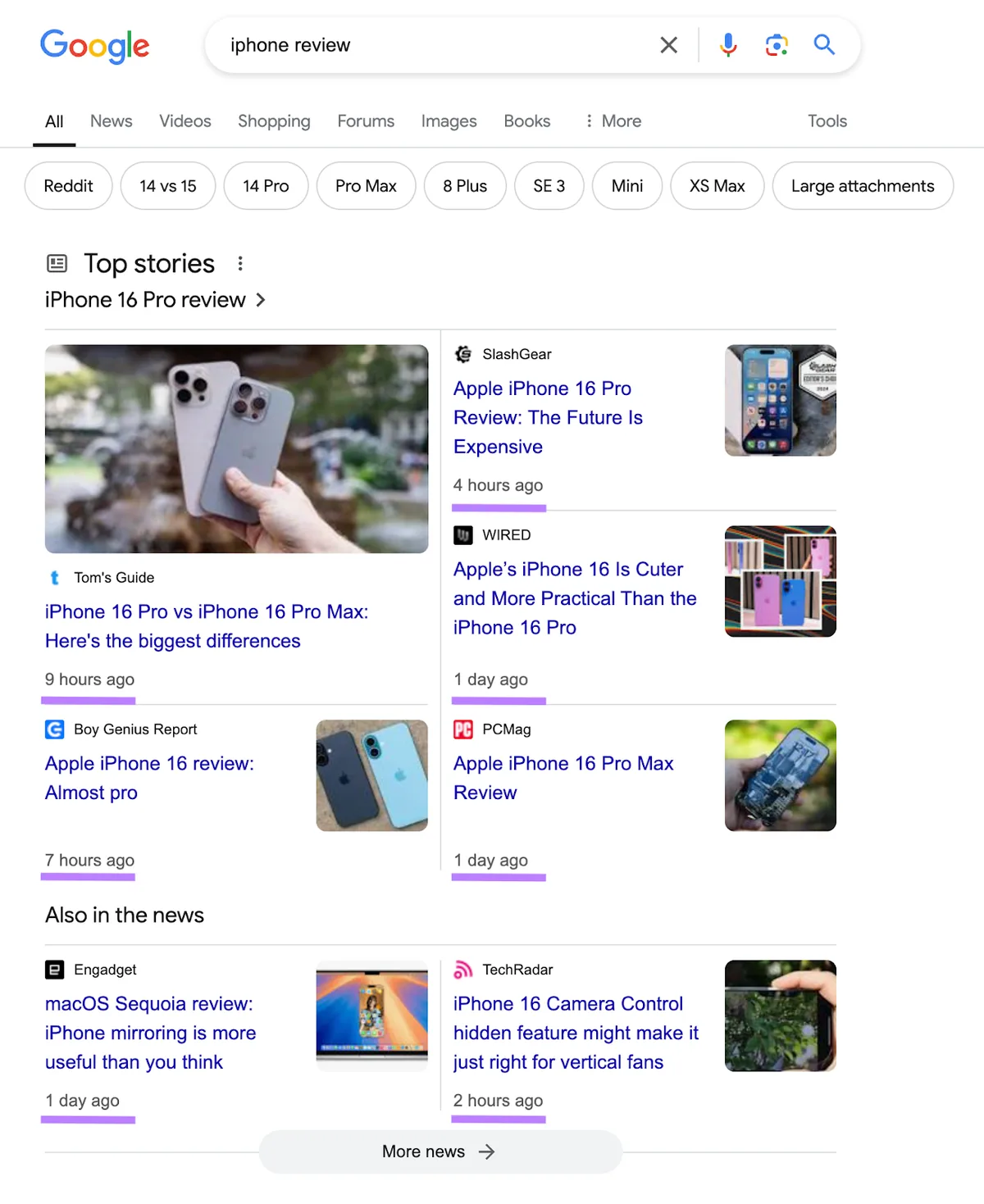Expand the More search categories menu

point(613,121)
